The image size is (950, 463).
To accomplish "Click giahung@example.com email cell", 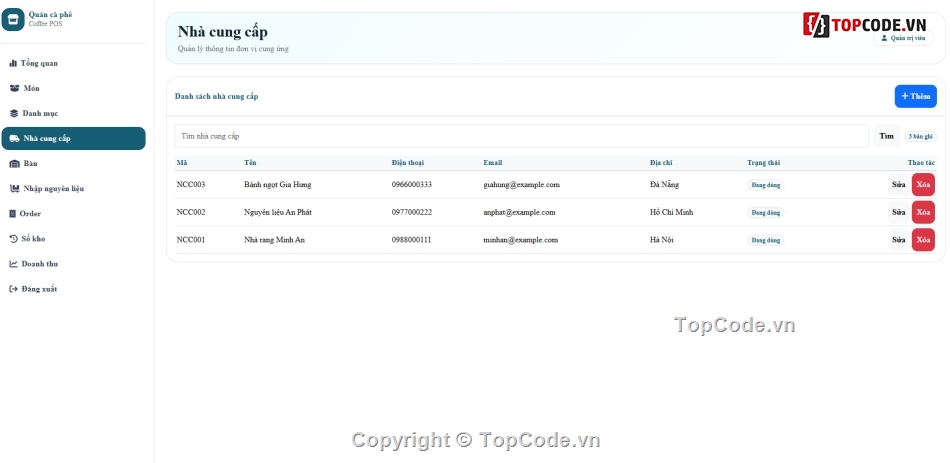I will (521, 184).
